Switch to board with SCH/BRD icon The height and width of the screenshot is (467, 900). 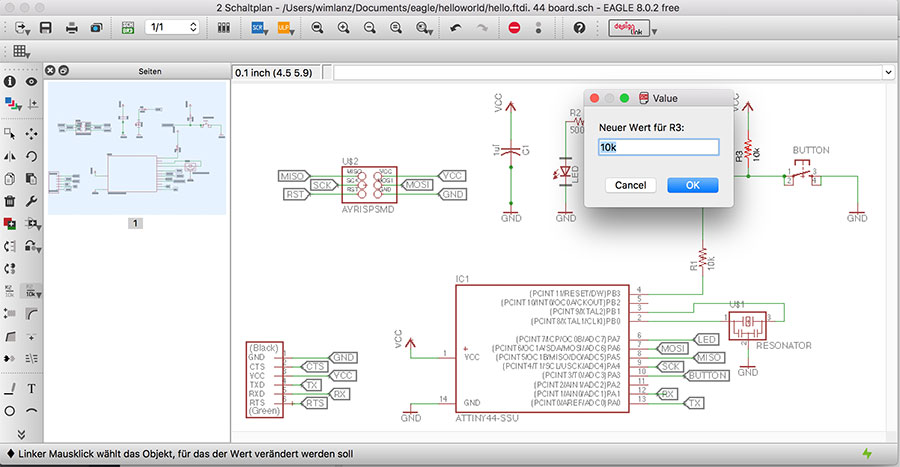click(128, 28)
